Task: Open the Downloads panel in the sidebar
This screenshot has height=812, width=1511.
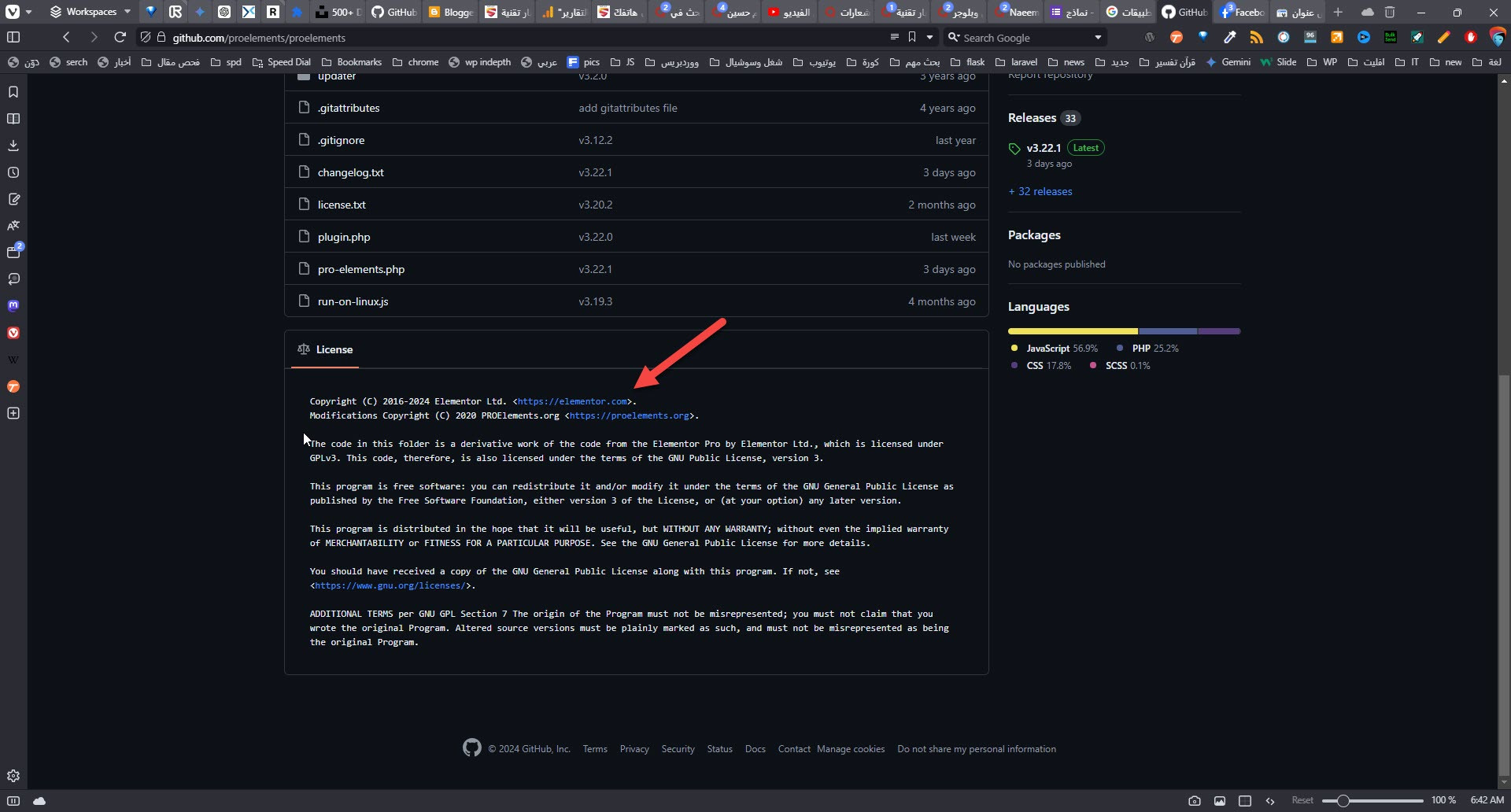Action: click(x=13, y=146)
